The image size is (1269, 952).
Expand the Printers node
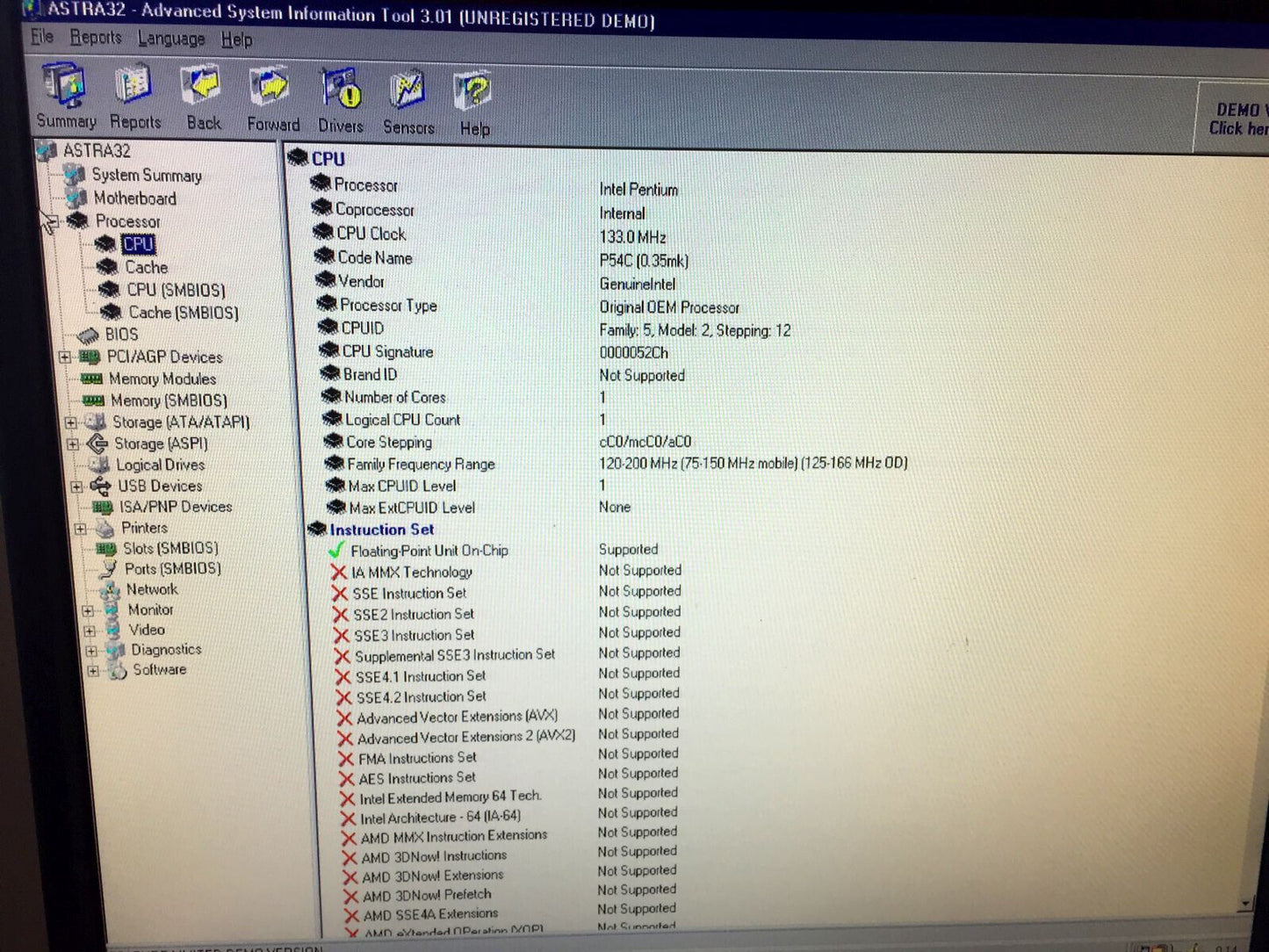pyautogui.click(x=81, y=529)
